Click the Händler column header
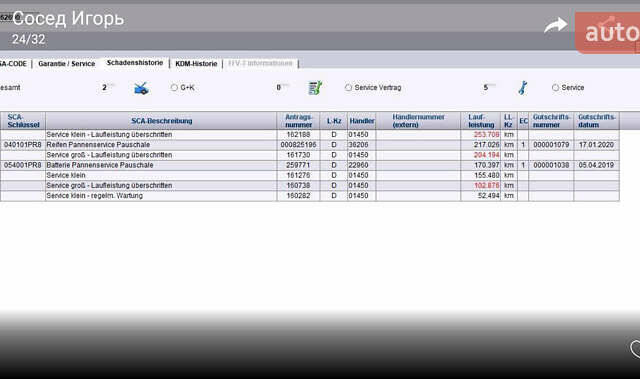 (x=362, y=121)
